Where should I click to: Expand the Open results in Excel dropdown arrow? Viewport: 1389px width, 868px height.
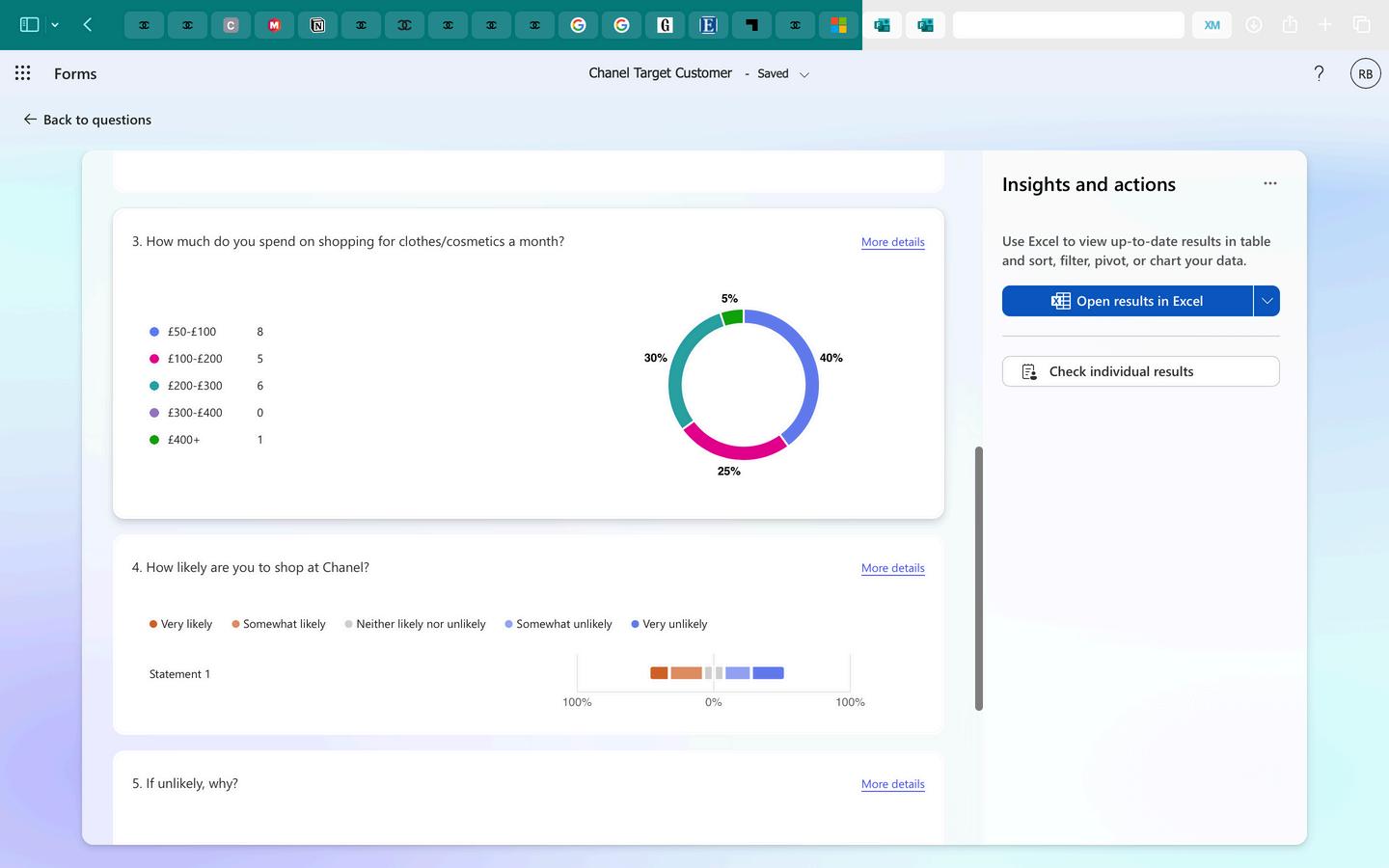click(1267, 301)
